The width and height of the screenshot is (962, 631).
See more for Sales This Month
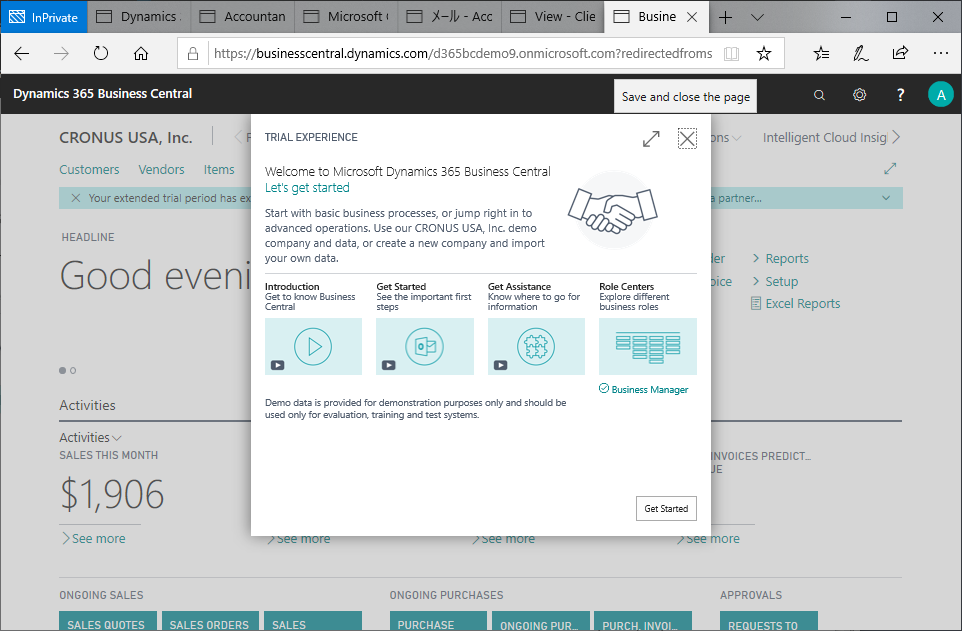pos(94,538)
